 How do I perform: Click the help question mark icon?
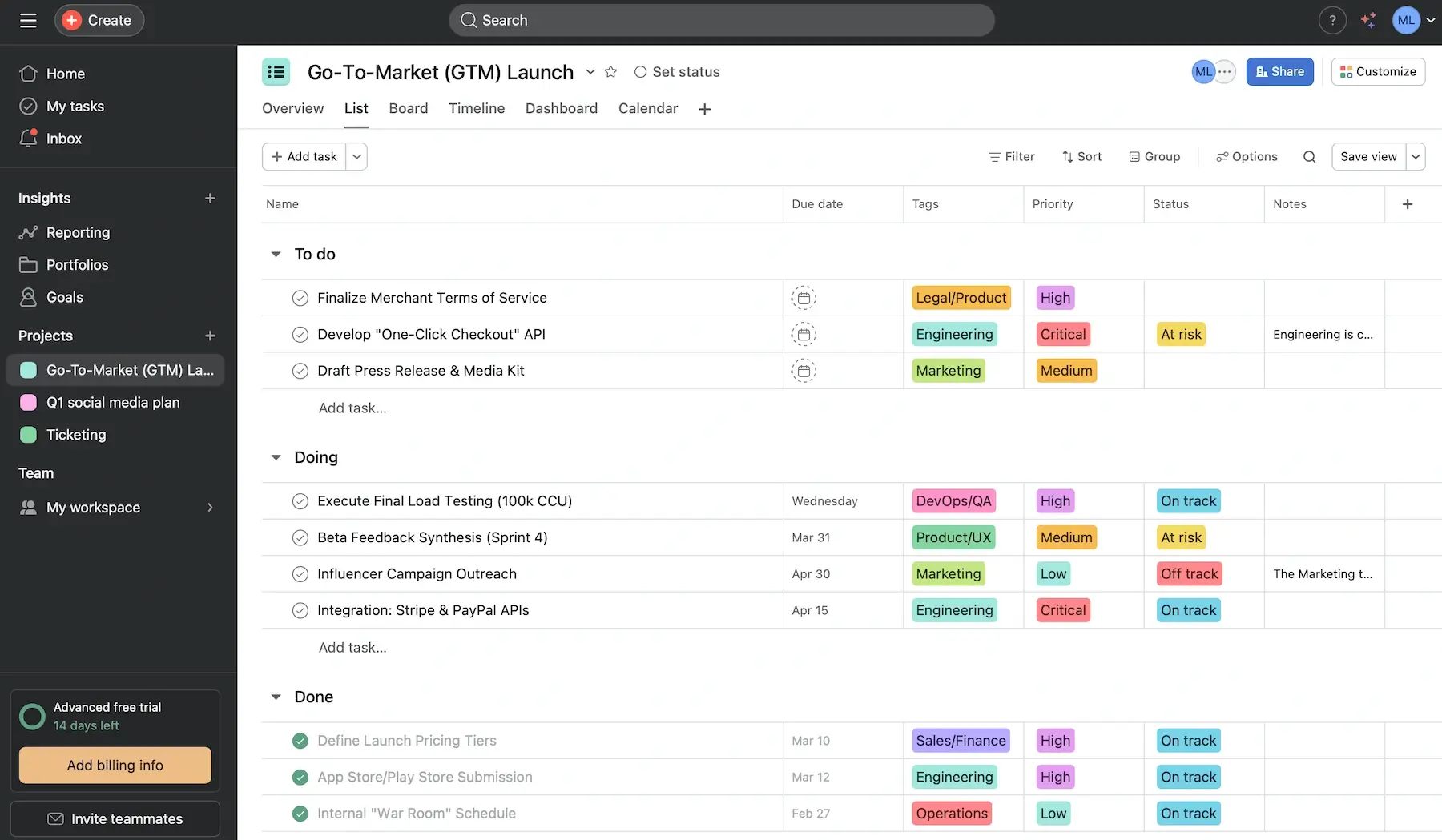click(x=1332, y=19)
